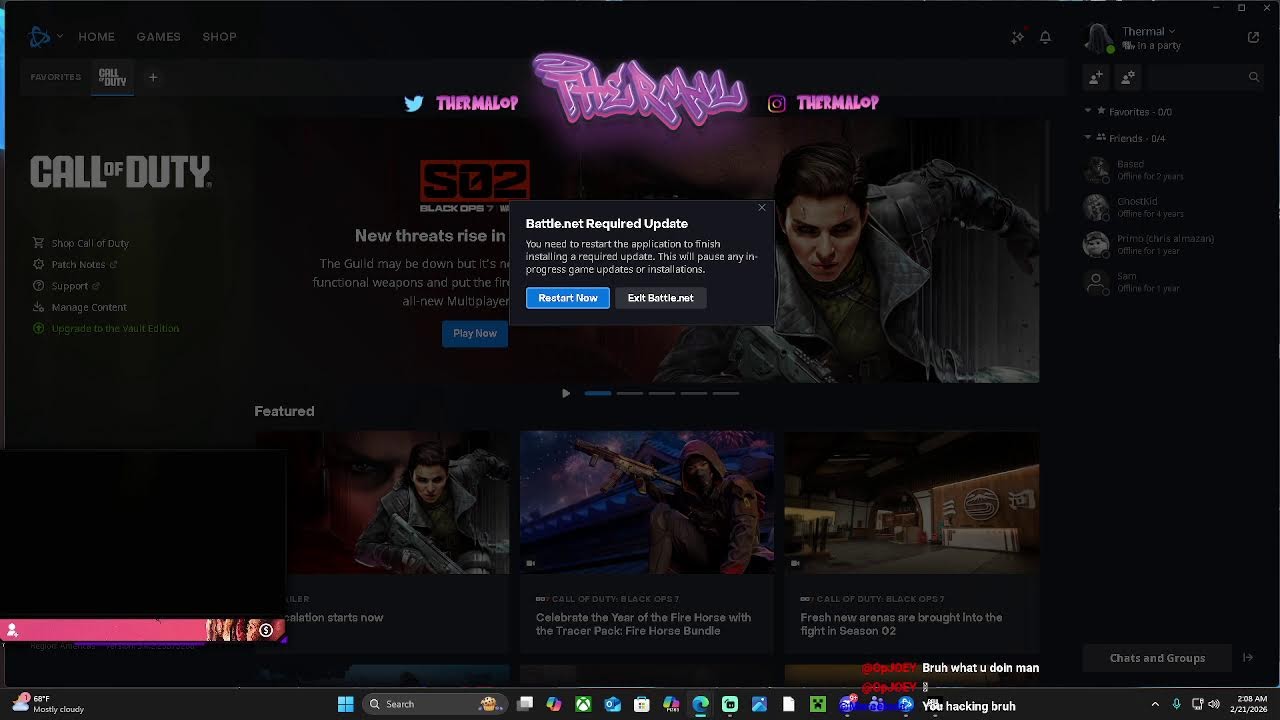
Task: Open Microsoft Edge from taskbar
Action: click(x=700, y=704)
